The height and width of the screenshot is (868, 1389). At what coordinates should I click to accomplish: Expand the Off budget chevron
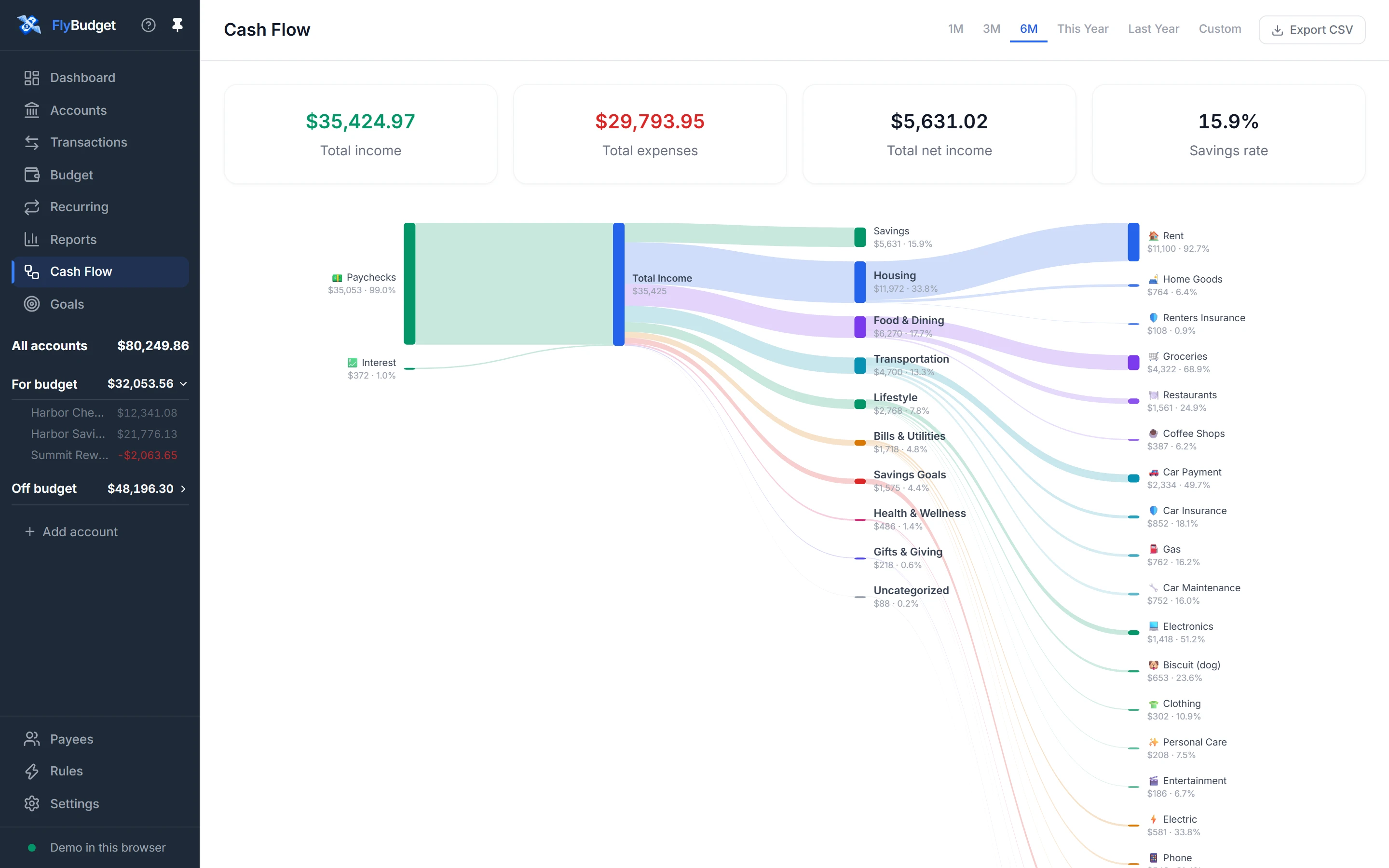click(x=183, y=488)
